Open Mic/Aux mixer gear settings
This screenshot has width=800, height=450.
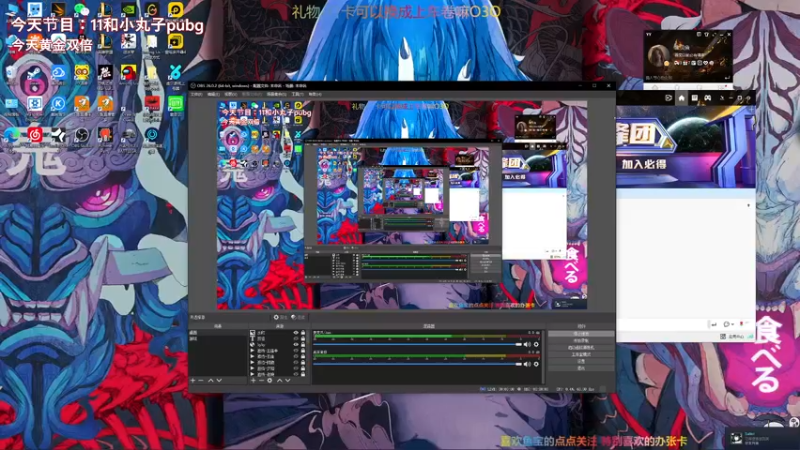click(536, 344)
